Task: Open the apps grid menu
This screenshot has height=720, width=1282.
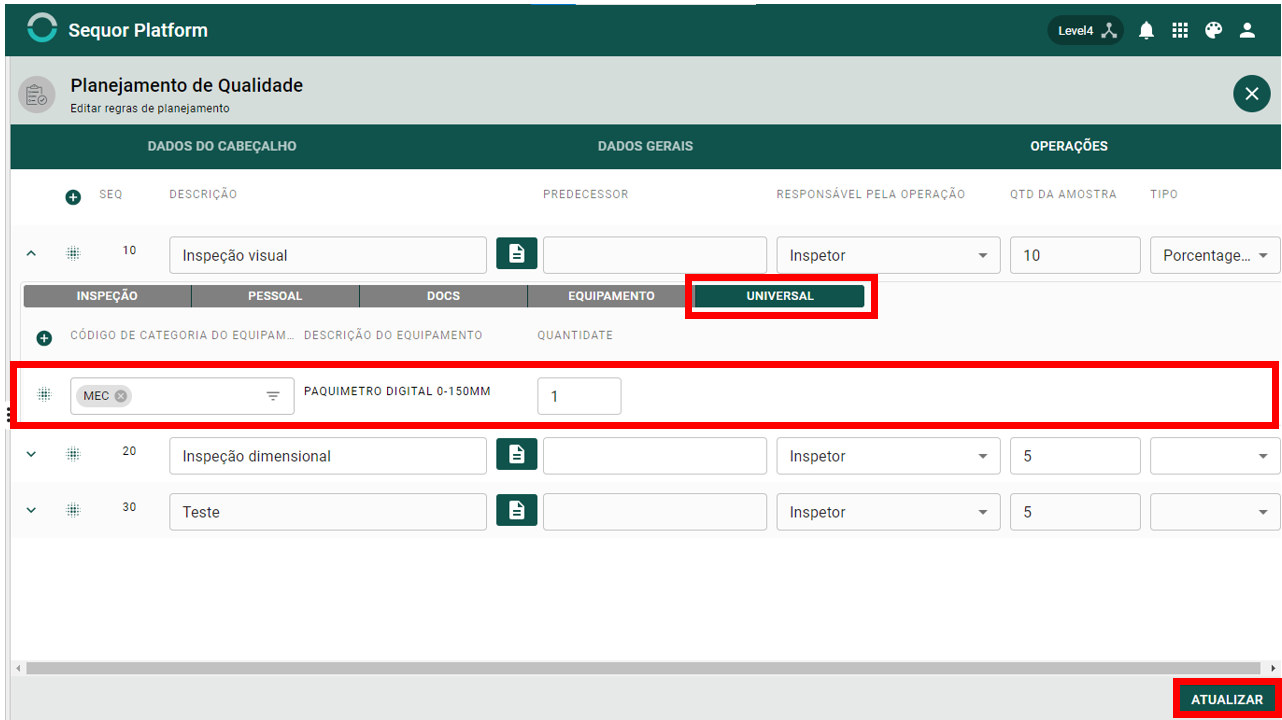Action: click(1180, 30)
